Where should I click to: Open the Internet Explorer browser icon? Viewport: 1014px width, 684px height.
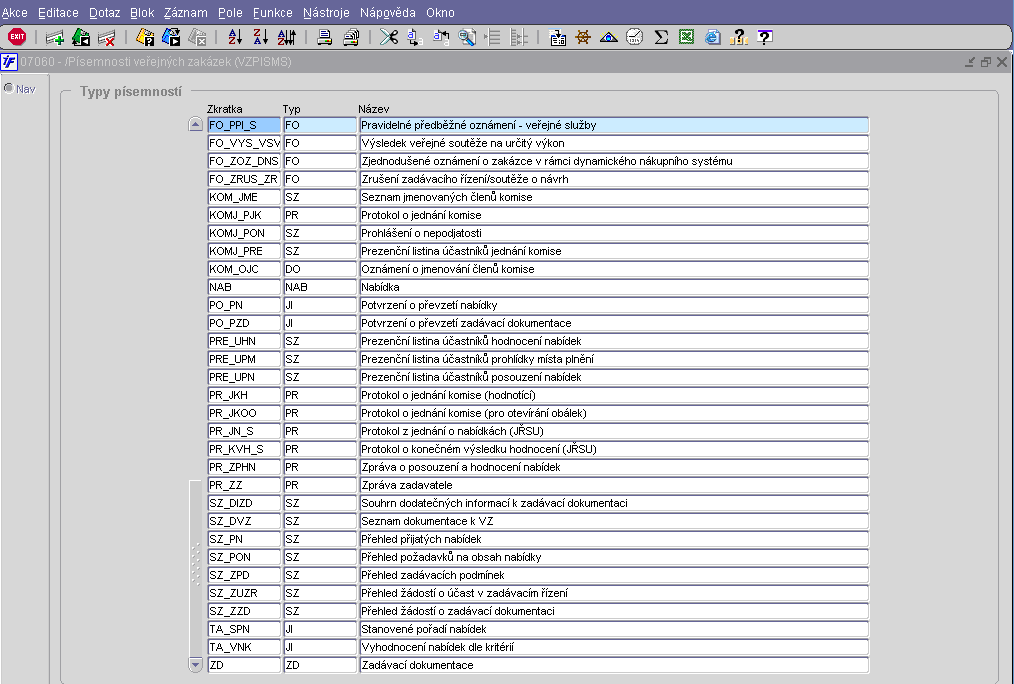click(x=712, y=37)
